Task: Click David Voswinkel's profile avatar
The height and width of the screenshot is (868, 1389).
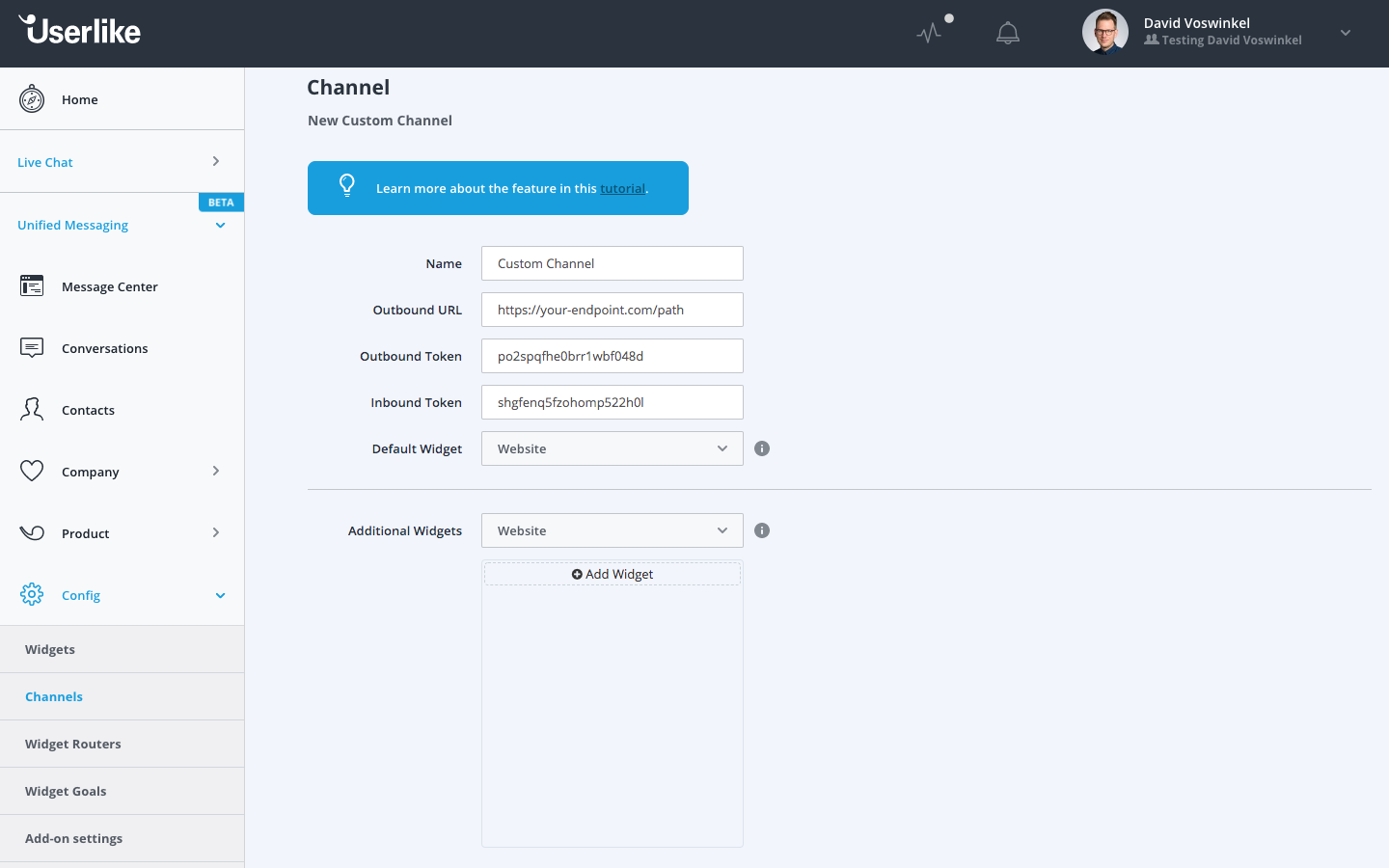Action: click(1105, 33)
